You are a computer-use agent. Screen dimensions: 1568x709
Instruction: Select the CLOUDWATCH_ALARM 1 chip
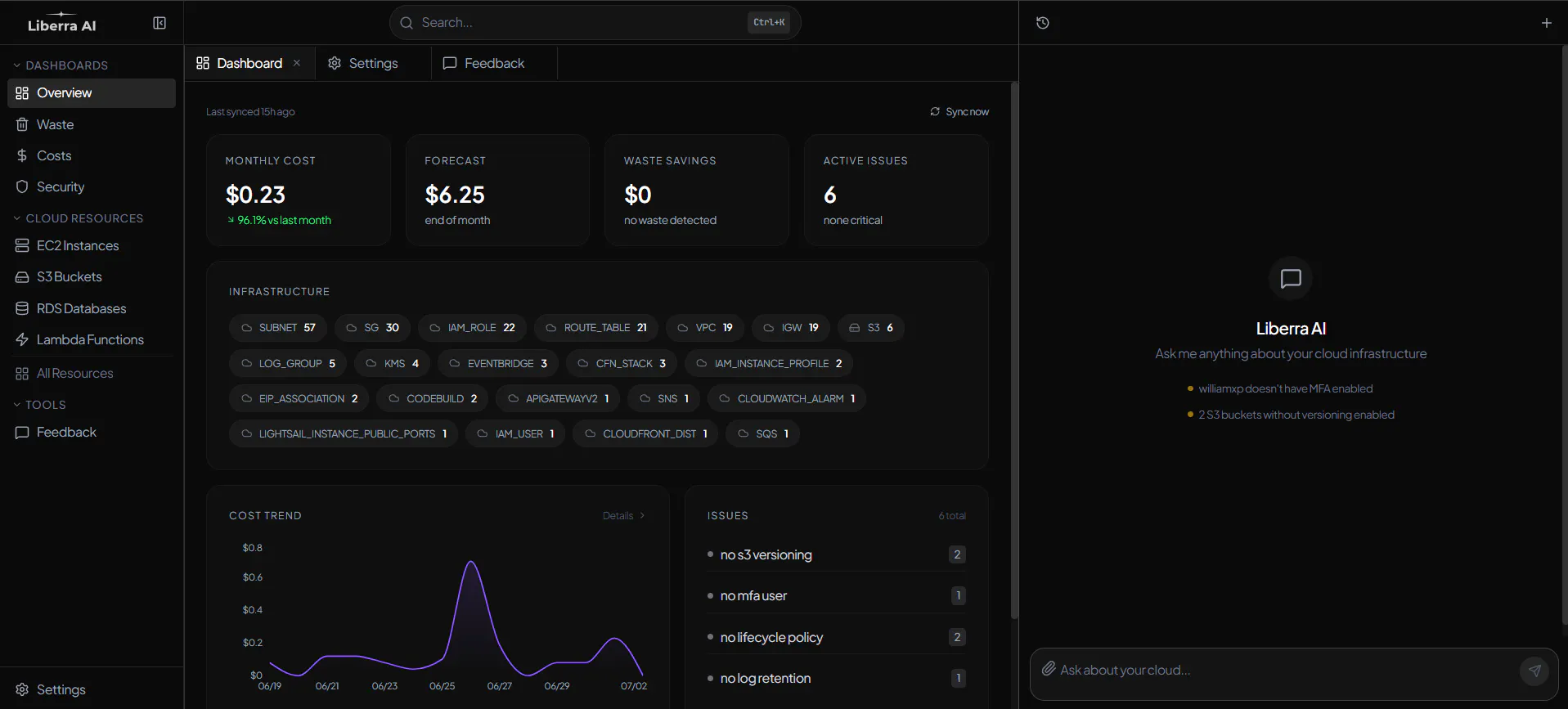coord(787,398)
